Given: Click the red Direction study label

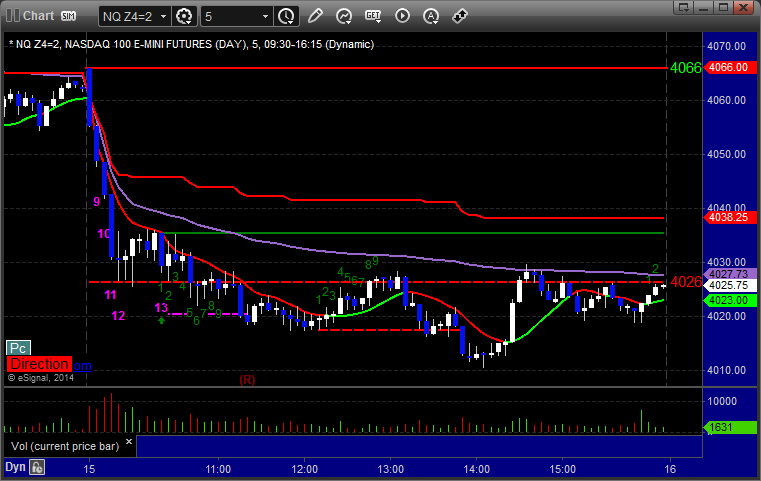Looking at the screenshot, I should pos(39,365).
